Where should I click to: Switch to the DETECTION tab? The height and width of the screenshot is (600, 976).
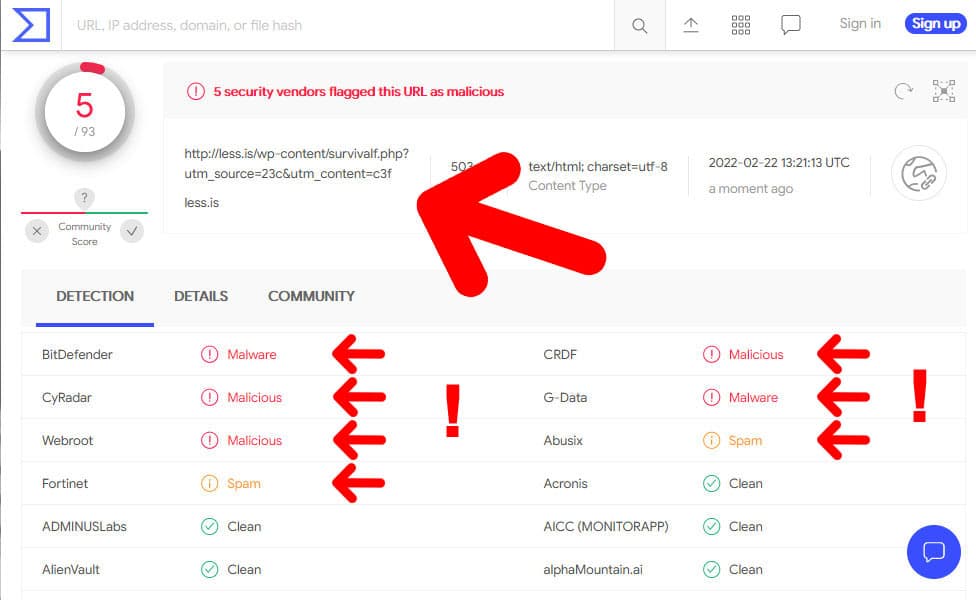click(x=95, y=296)
